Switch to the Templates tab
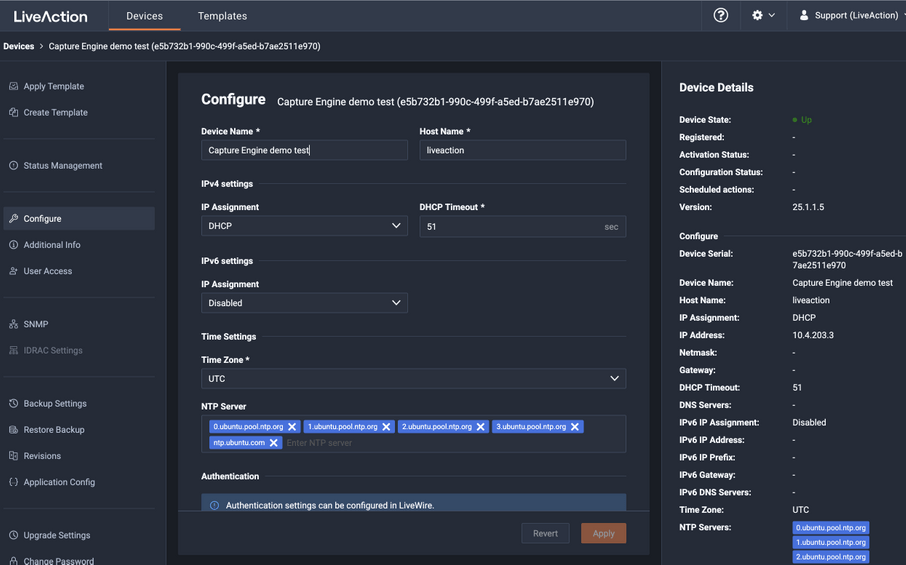The width and height of the screenshot is (906, 565). pyautogui.click(x=222, y=16)
